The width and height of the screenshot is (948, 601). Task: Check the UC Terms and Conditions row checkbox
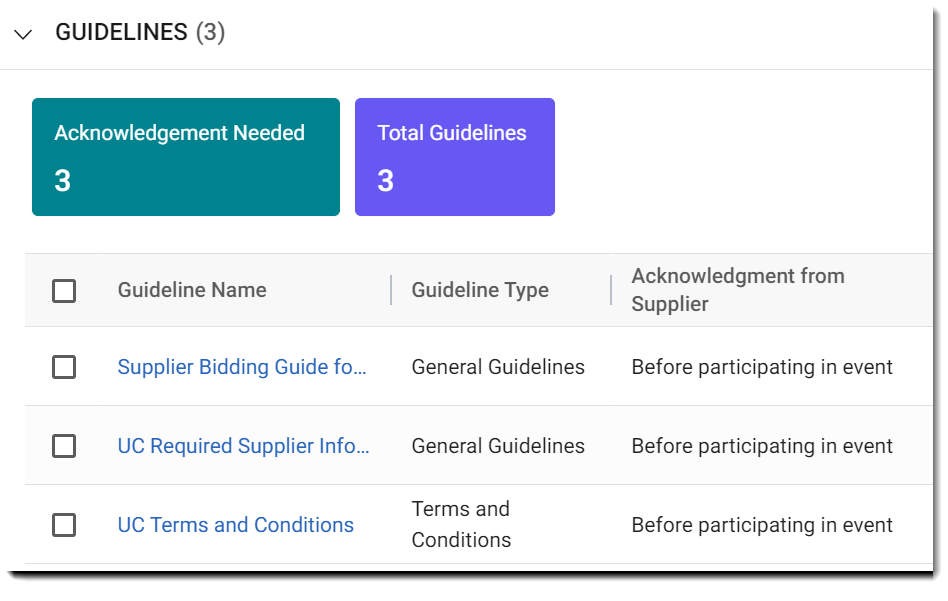coord(64,525)
